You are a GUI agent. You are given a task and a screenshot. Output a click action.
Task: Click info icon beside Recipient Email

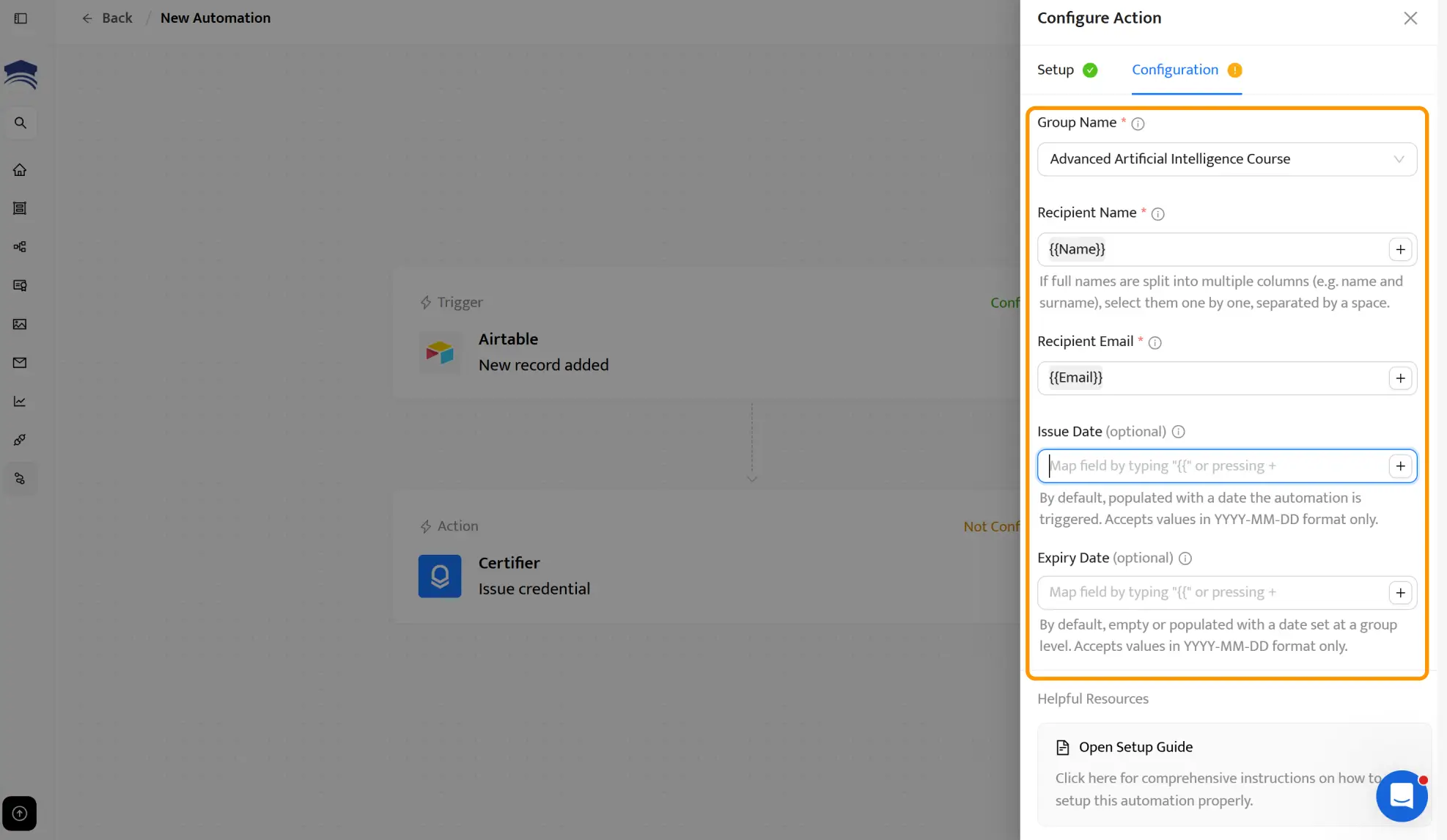(x=1155, y=342)
